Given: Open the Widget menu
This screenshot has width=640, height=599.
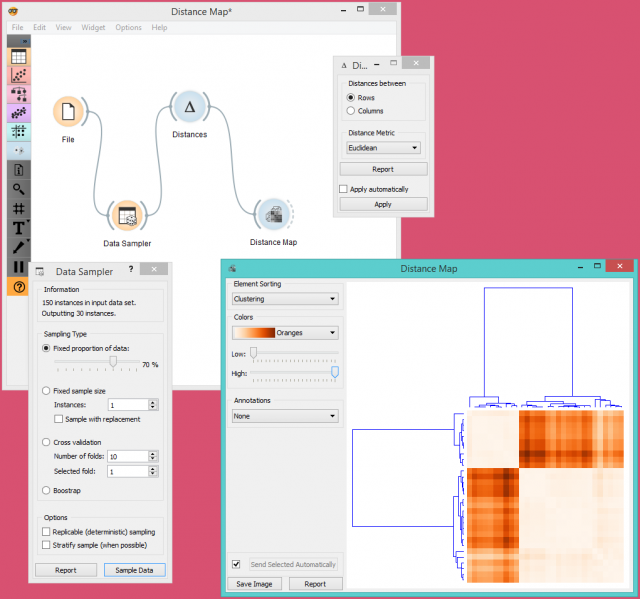Looking at the screenshot, I should tap(93, 27).
